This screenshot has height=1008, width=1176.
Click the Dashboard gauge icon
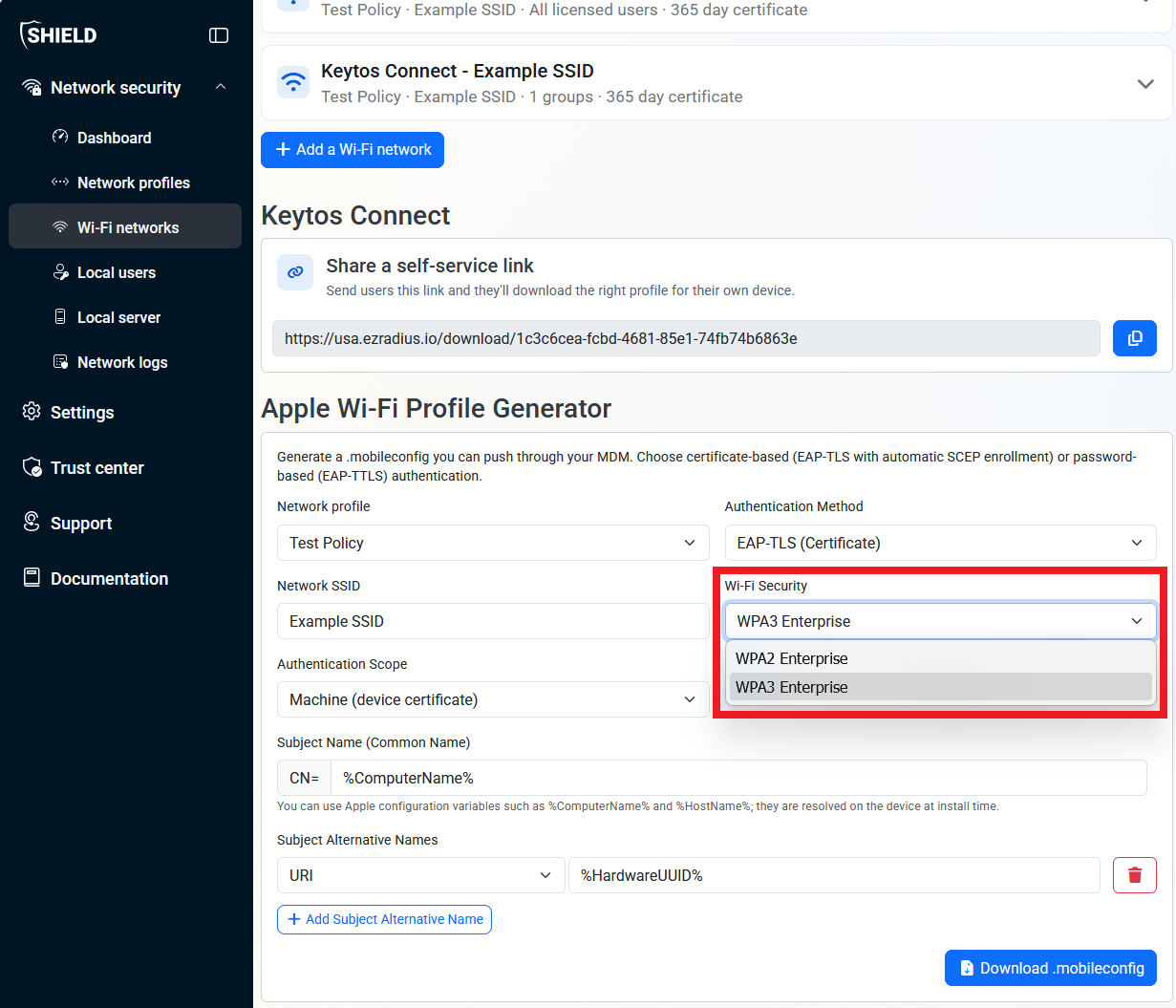60,137
